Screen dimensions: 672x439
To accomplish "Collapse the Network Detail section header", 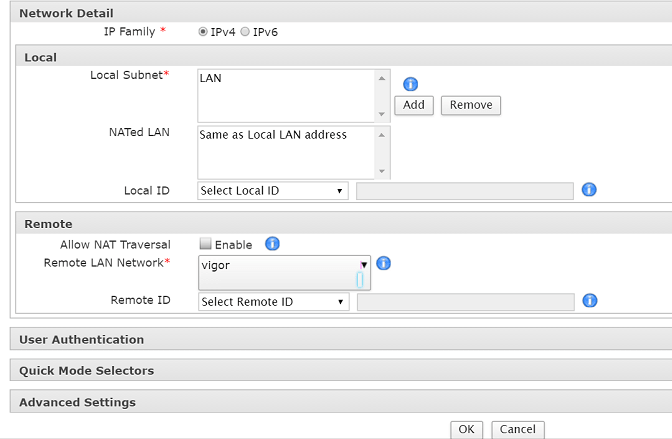I will click(341, 13).
